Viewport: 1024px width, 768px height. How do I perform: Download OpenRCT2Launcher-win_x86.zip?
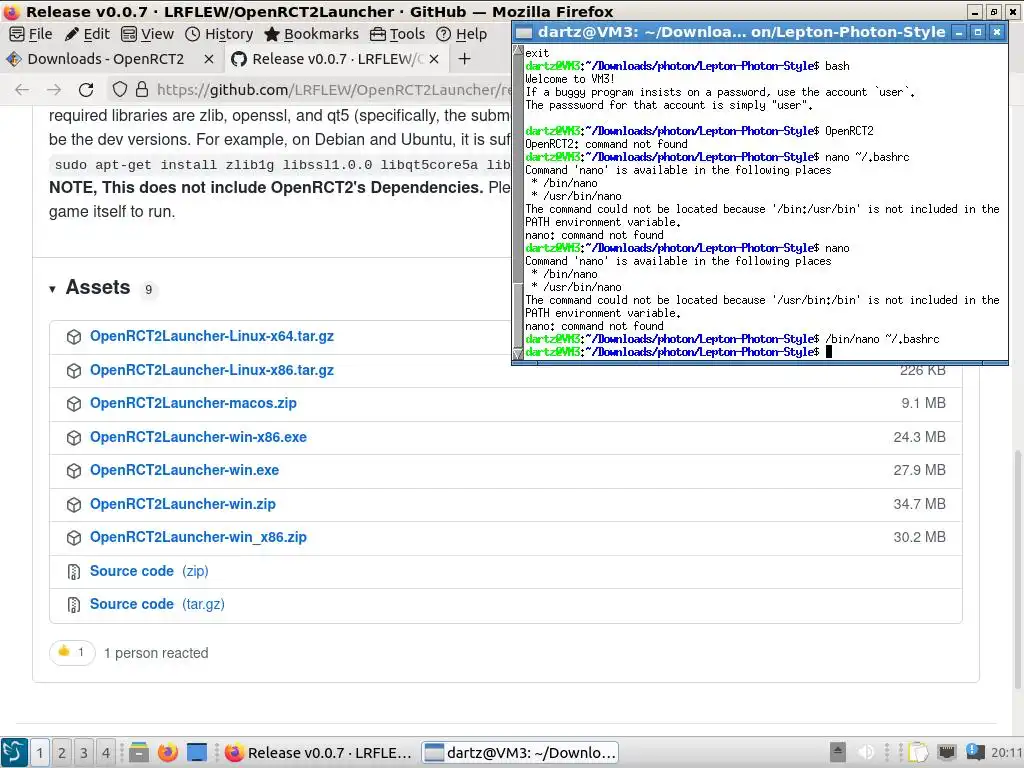pyautogui.click(x=198, y=537)
